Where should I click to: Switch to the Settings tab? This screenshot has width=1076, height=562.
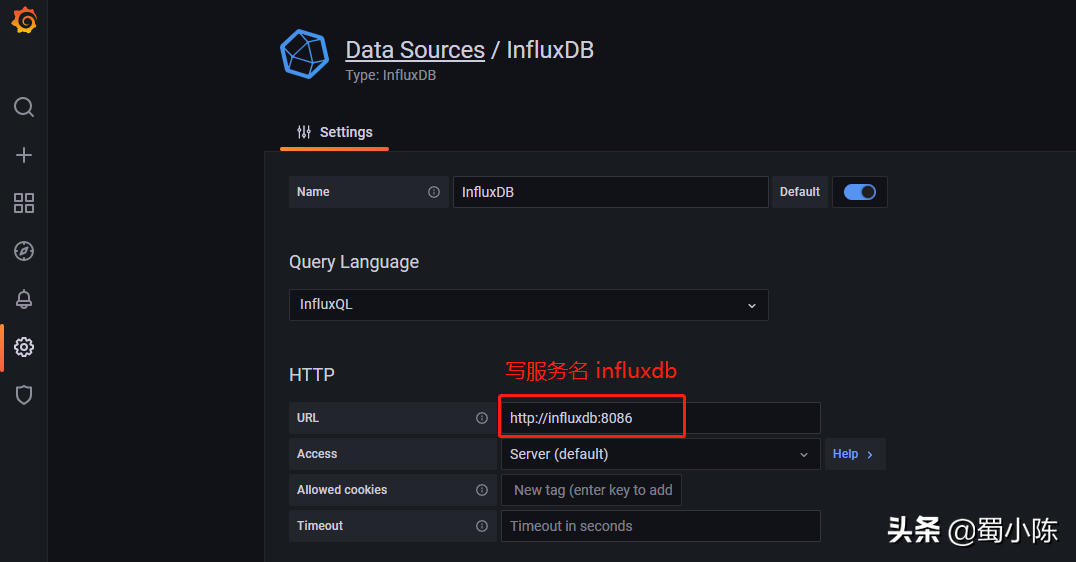point(335,132)
